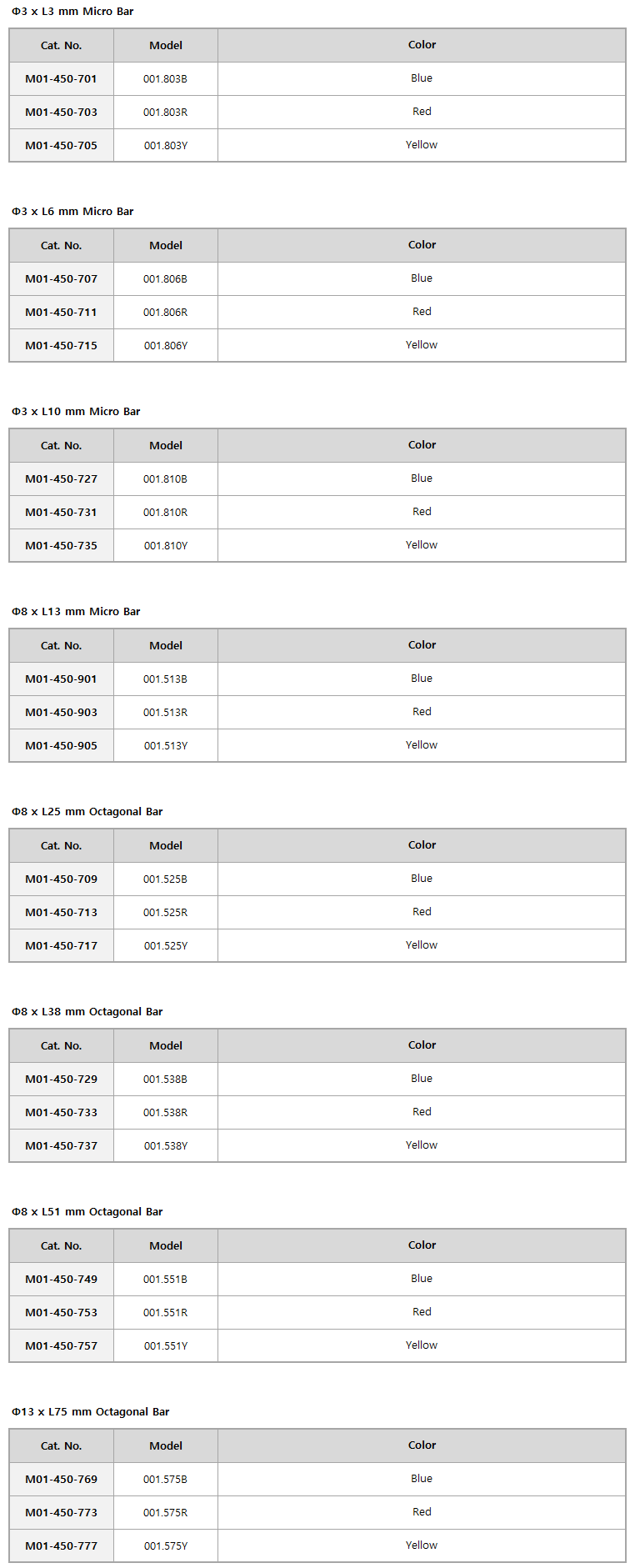Select catalog number M01-450-769
This screenshot has width=630, height=1568.
(62, 1480)
